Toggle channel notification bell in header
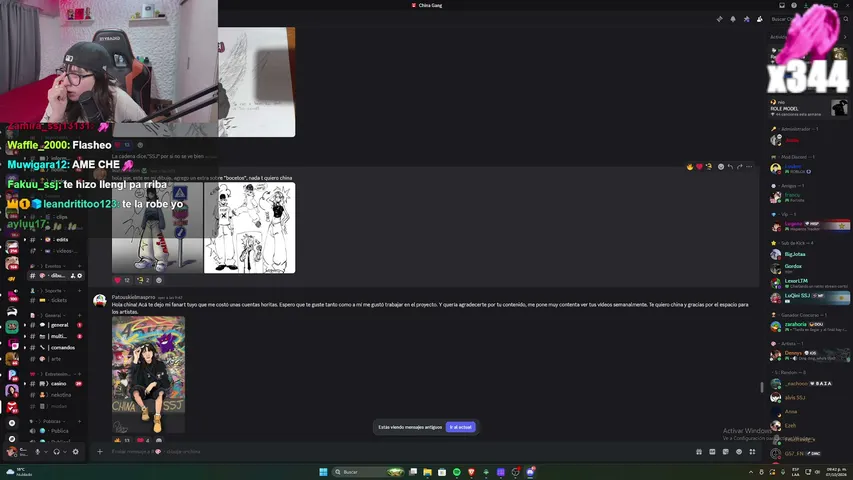 [x=733, y=19]
